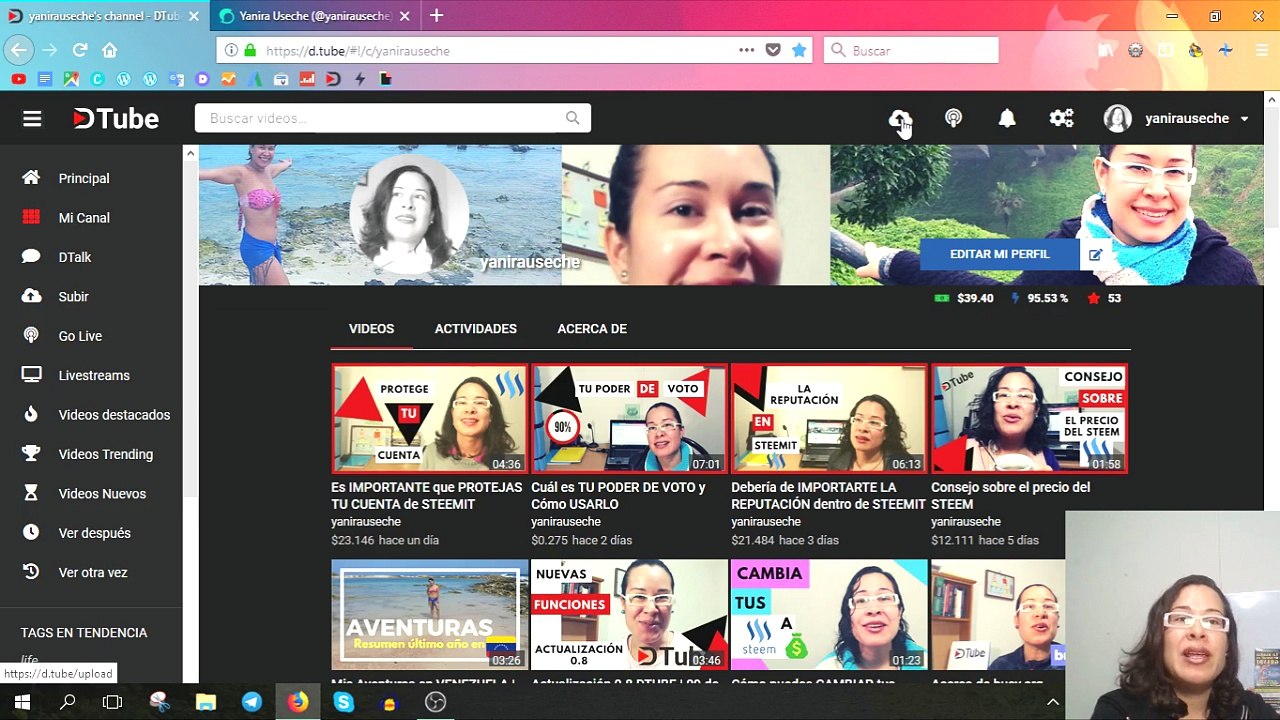Open DTalk in sidebar

(x=75, y=257)
